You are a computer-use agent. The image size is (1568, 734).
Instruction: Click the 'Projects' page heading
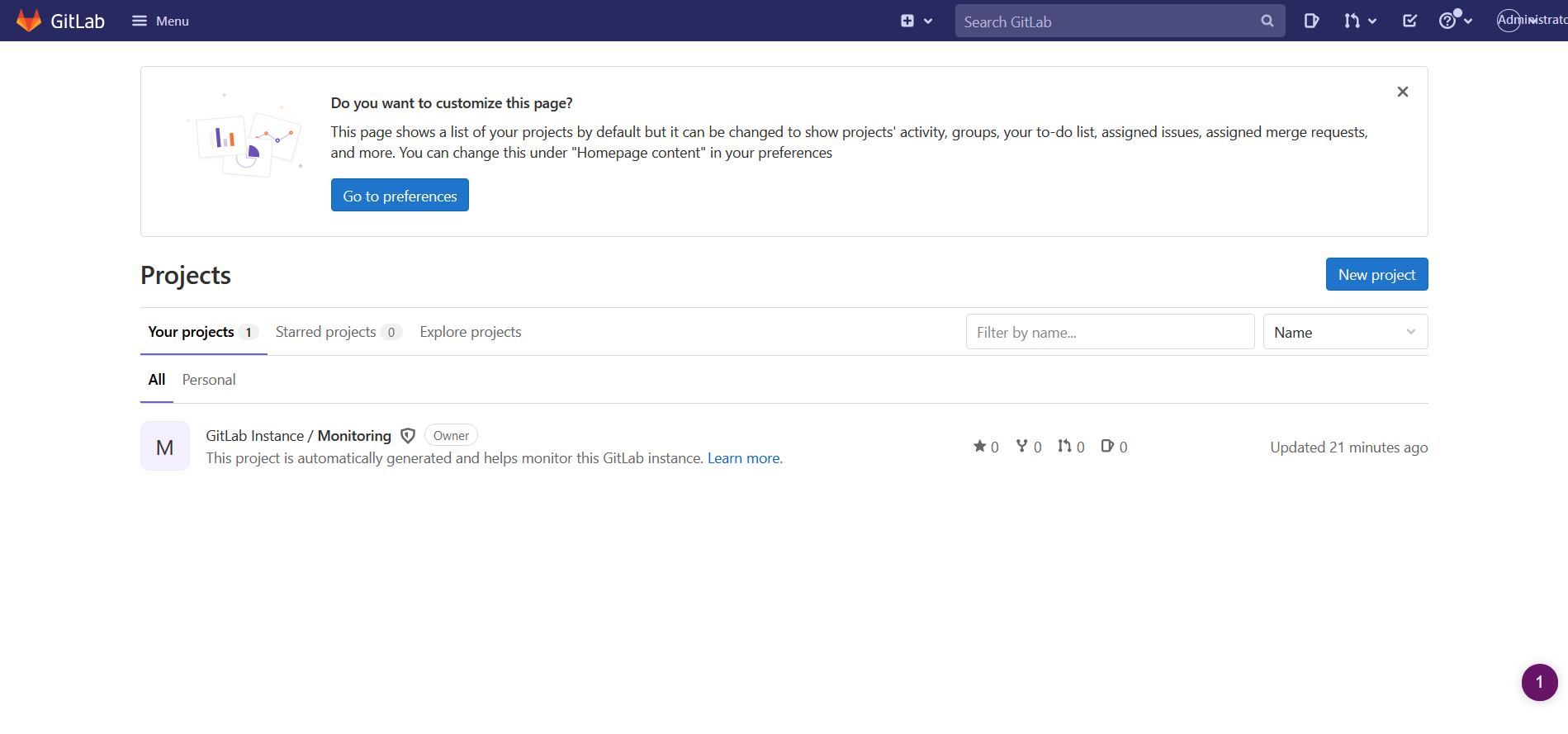(x=186, y=275)
